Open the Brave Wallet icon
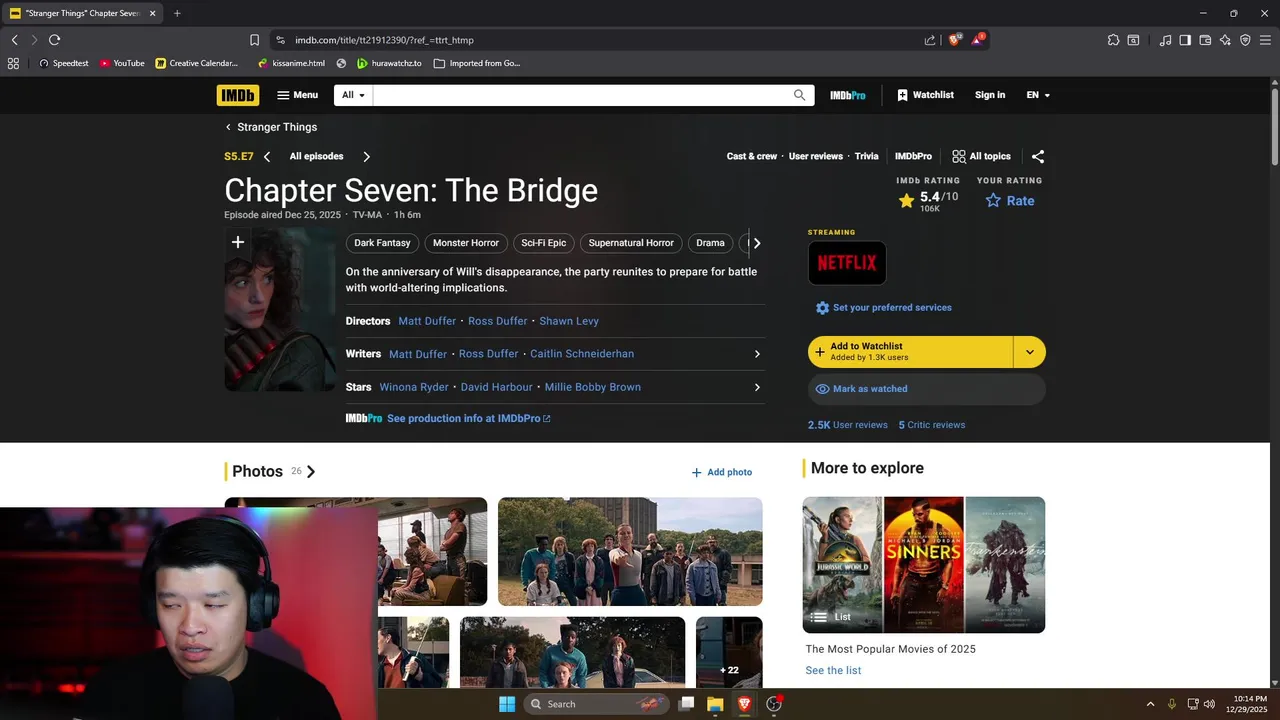The height and width of the screenshot is (720, 1280). [x=1205, y=40]
